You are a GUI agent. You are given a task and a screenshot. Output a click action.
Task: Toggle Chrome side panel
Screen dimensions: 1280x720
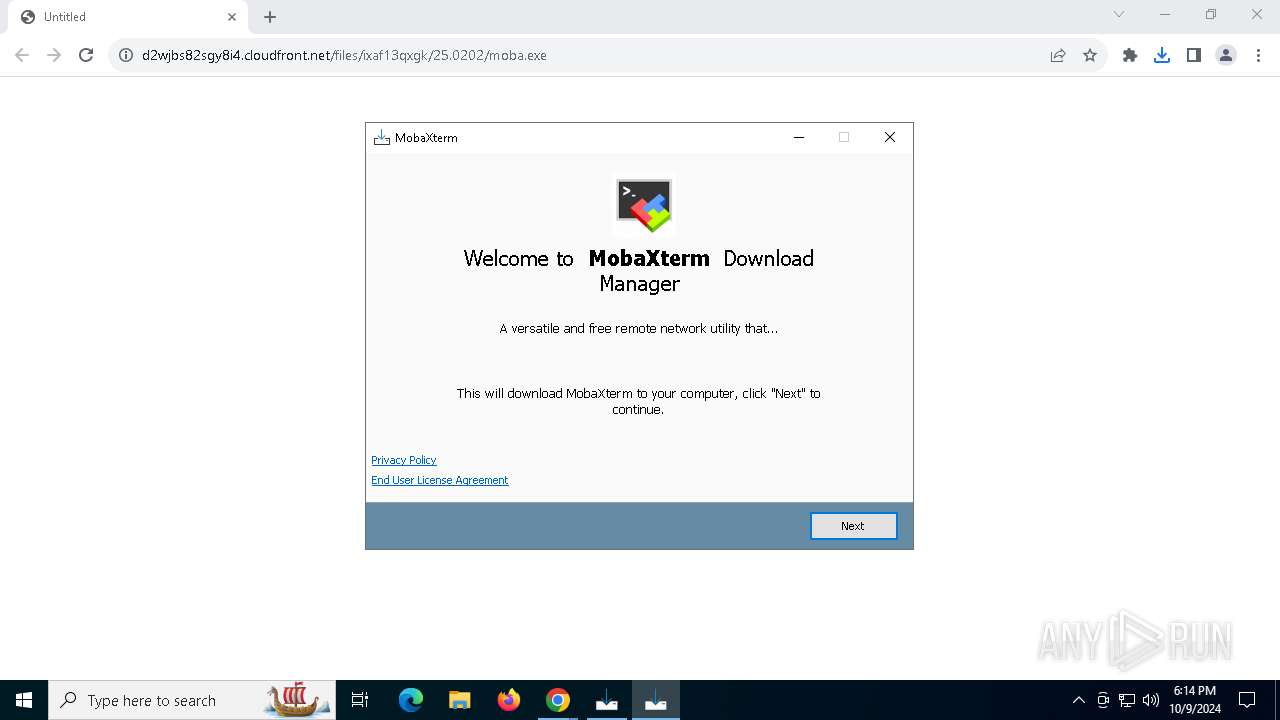click(1194, 55)
